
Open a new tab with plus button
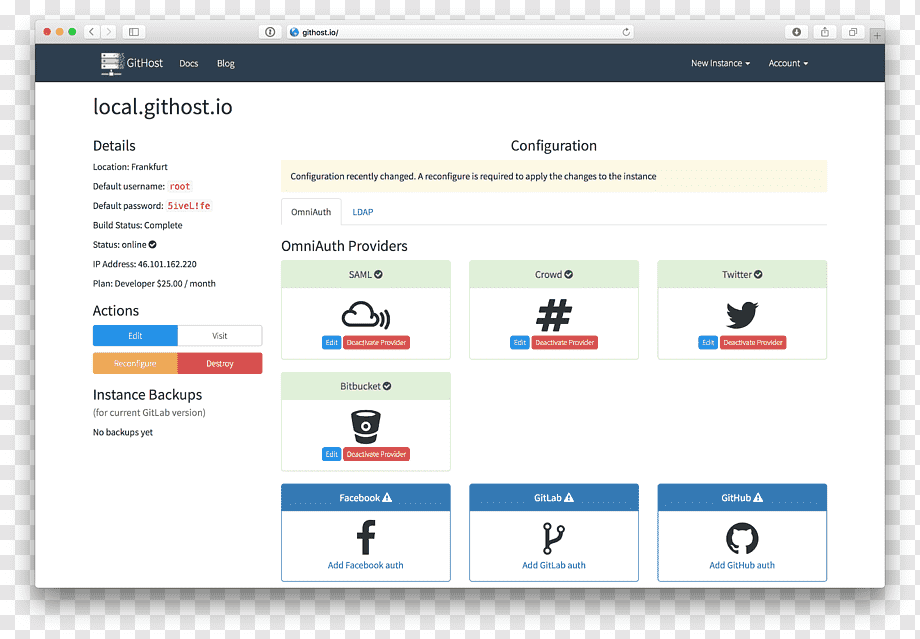pyautogui.click(x=877, y=35)
